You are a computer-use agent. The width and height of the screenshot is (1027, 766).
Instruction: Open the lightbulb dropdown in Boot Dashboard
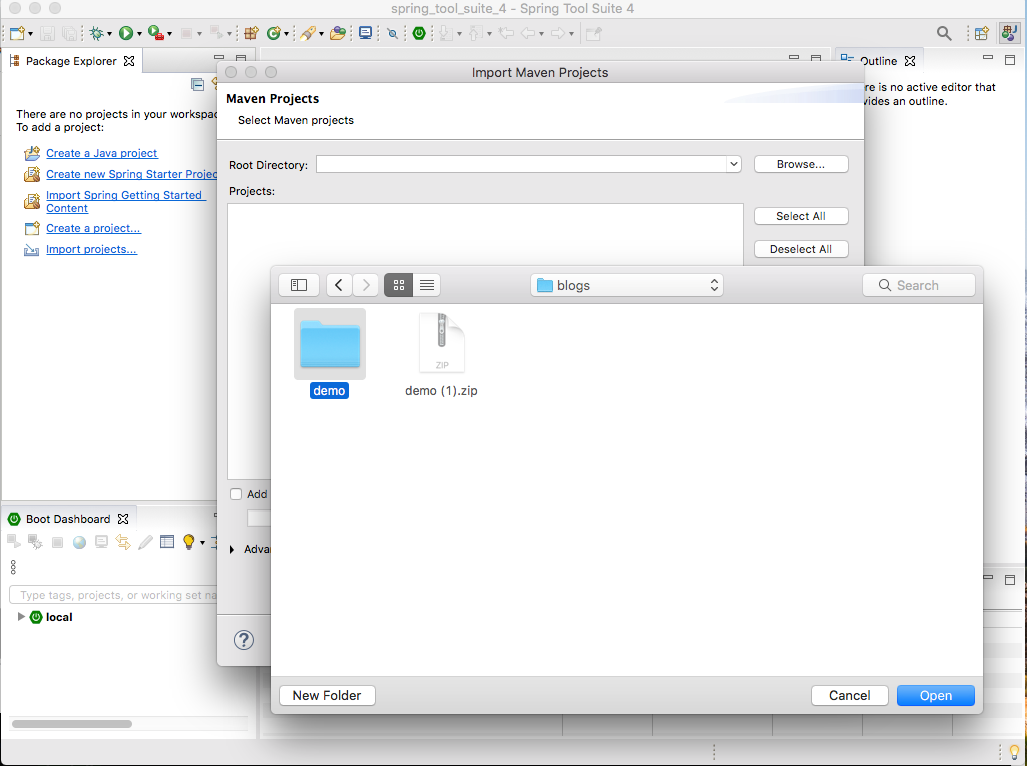(202, 542)
